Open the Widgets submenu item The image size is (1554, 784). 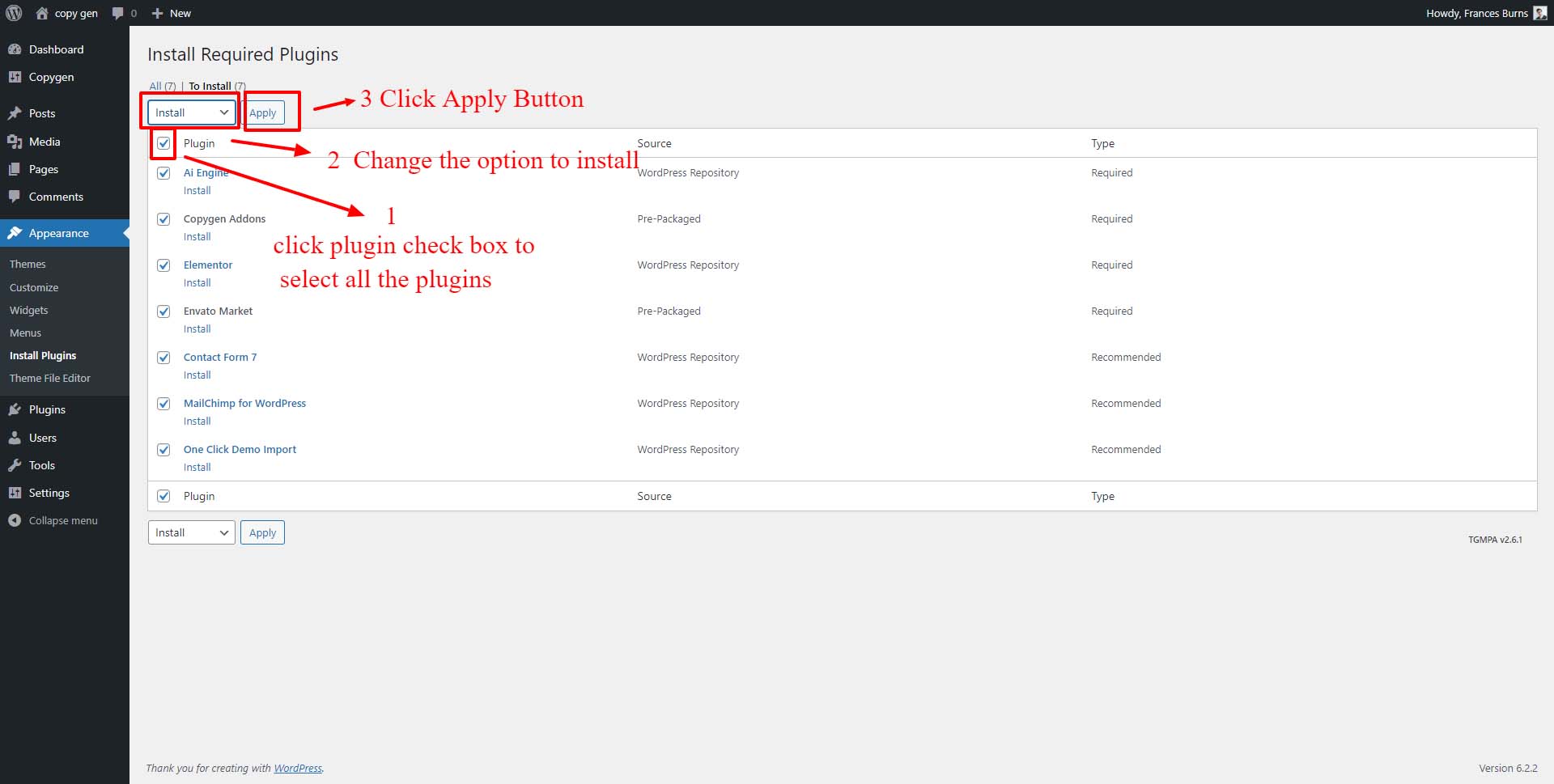(29, 310)
